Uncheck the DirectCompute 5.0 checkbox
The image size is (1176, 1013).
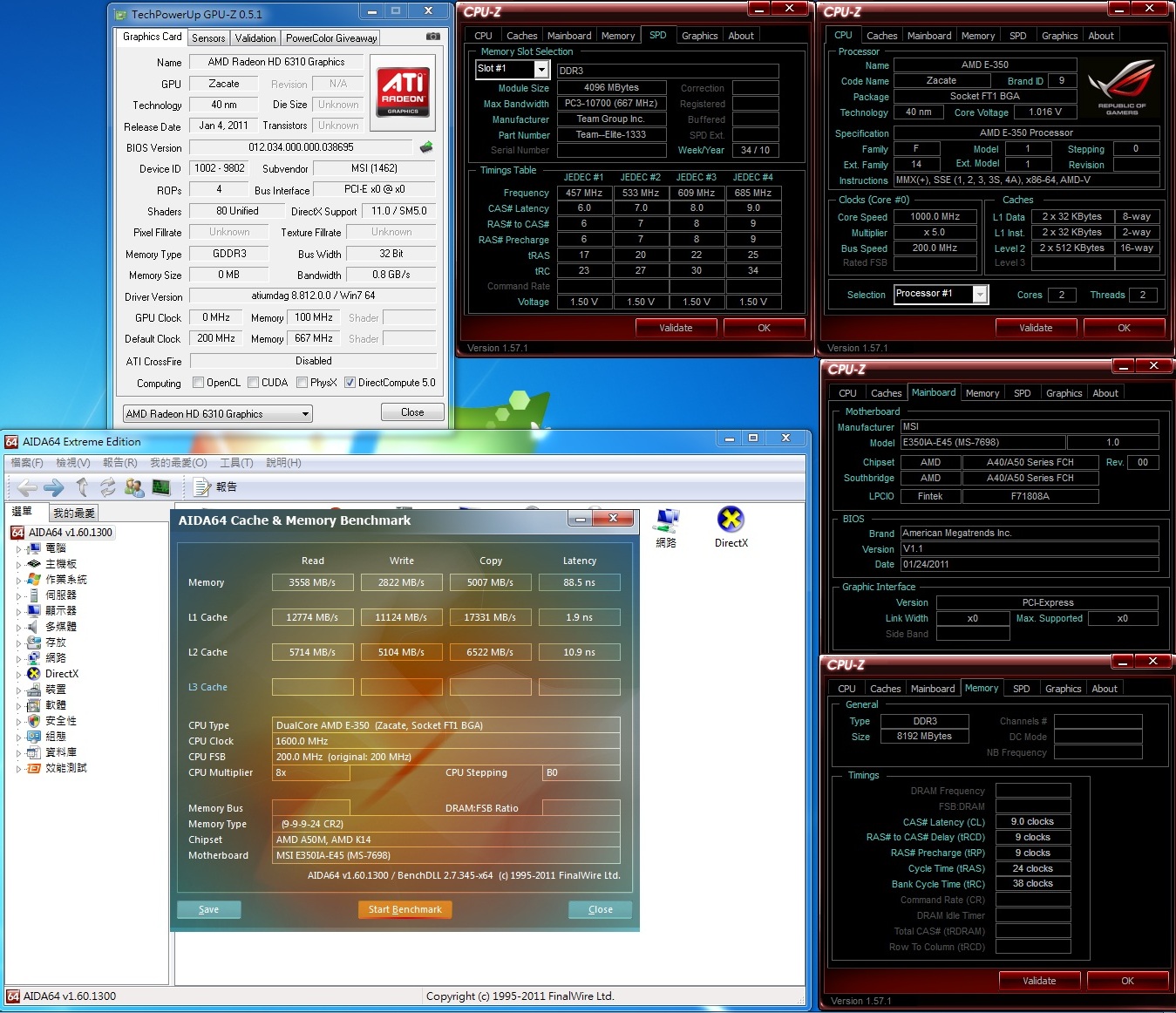point(350,382)
